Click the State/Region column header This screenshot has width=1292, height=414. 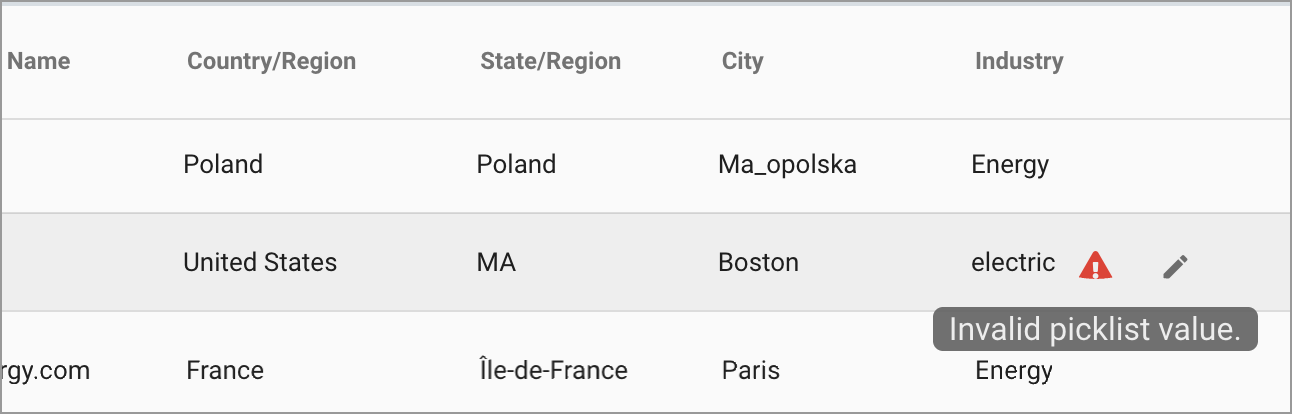click(x=550, y=61)
